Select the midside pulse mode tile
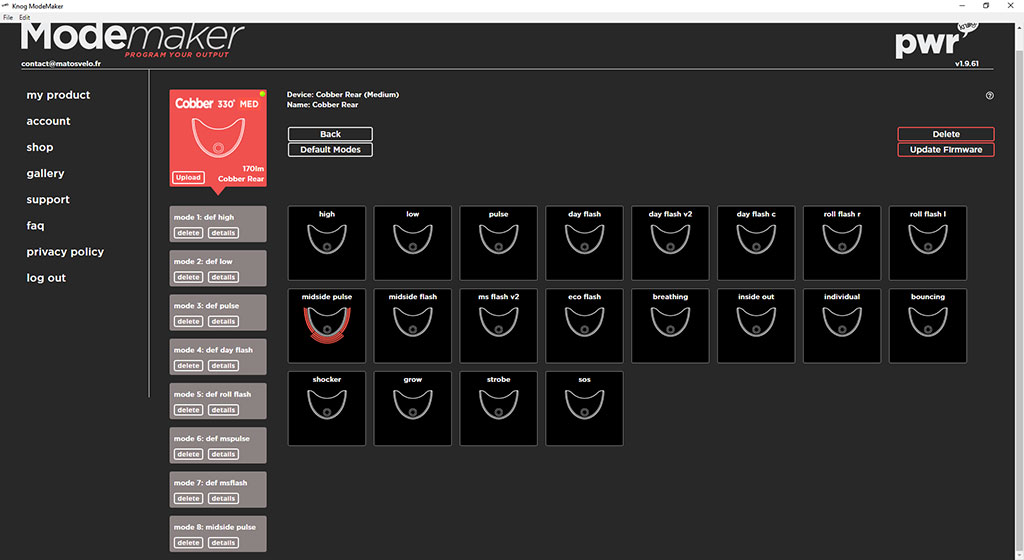Viewport: 1024px width, 560px height. pos(327,326)
